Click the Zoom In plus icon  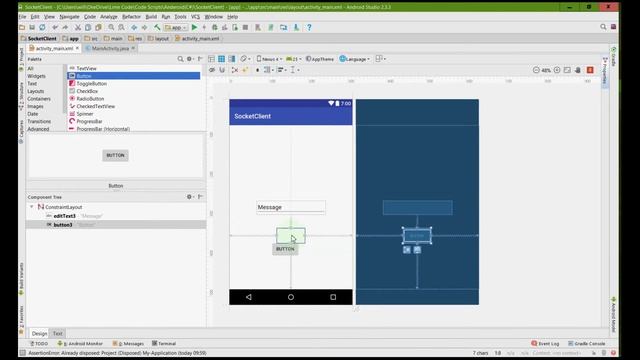coord(557,70)
